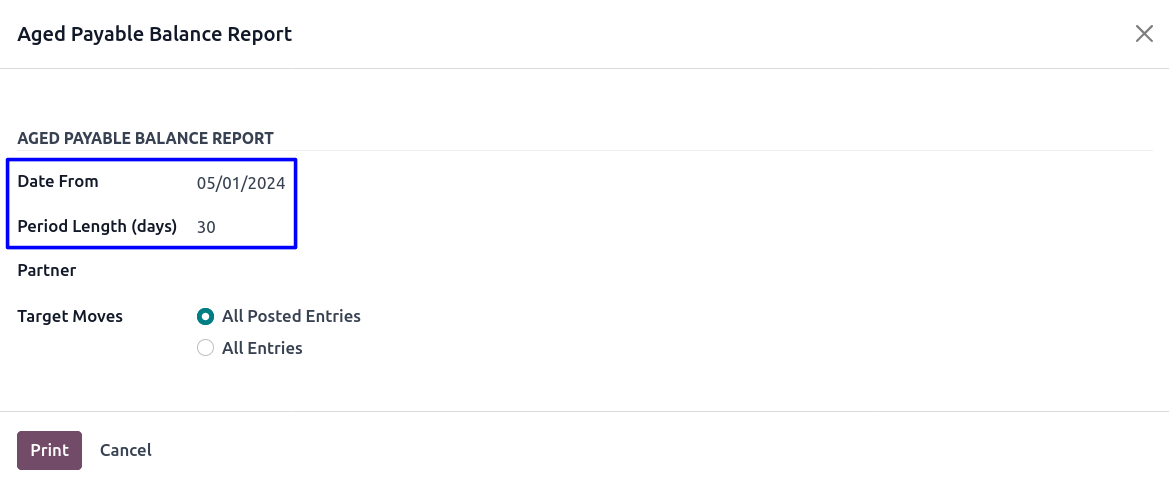Select the All Posted Entries radio button
Image resolution: width=1169 pixels, height=488 pixels.
point(206,316)
